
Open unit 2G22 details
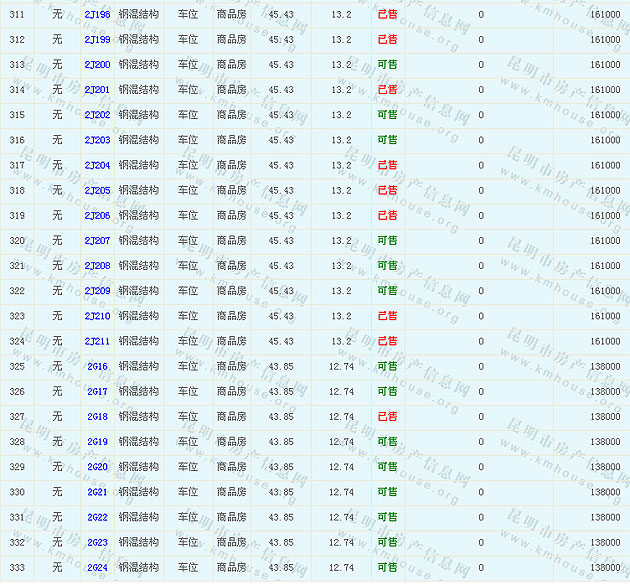[97, 517]
